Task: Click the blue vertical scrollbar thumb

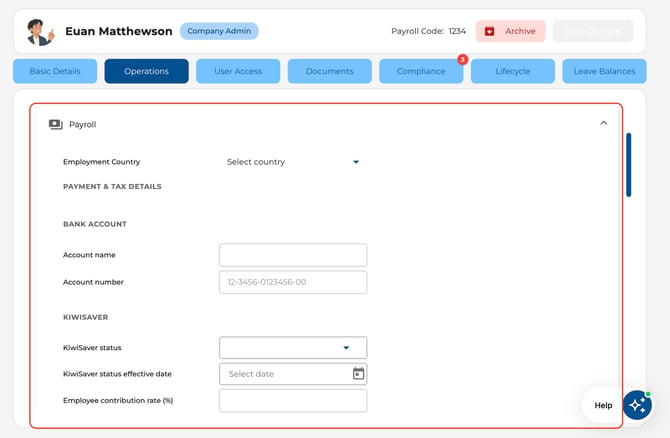Action: coord(629,165)
